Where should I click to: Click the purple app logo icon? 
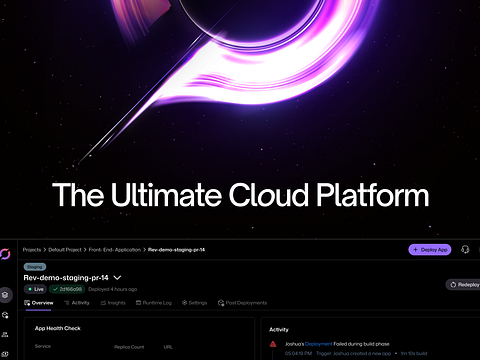[5, 254]
